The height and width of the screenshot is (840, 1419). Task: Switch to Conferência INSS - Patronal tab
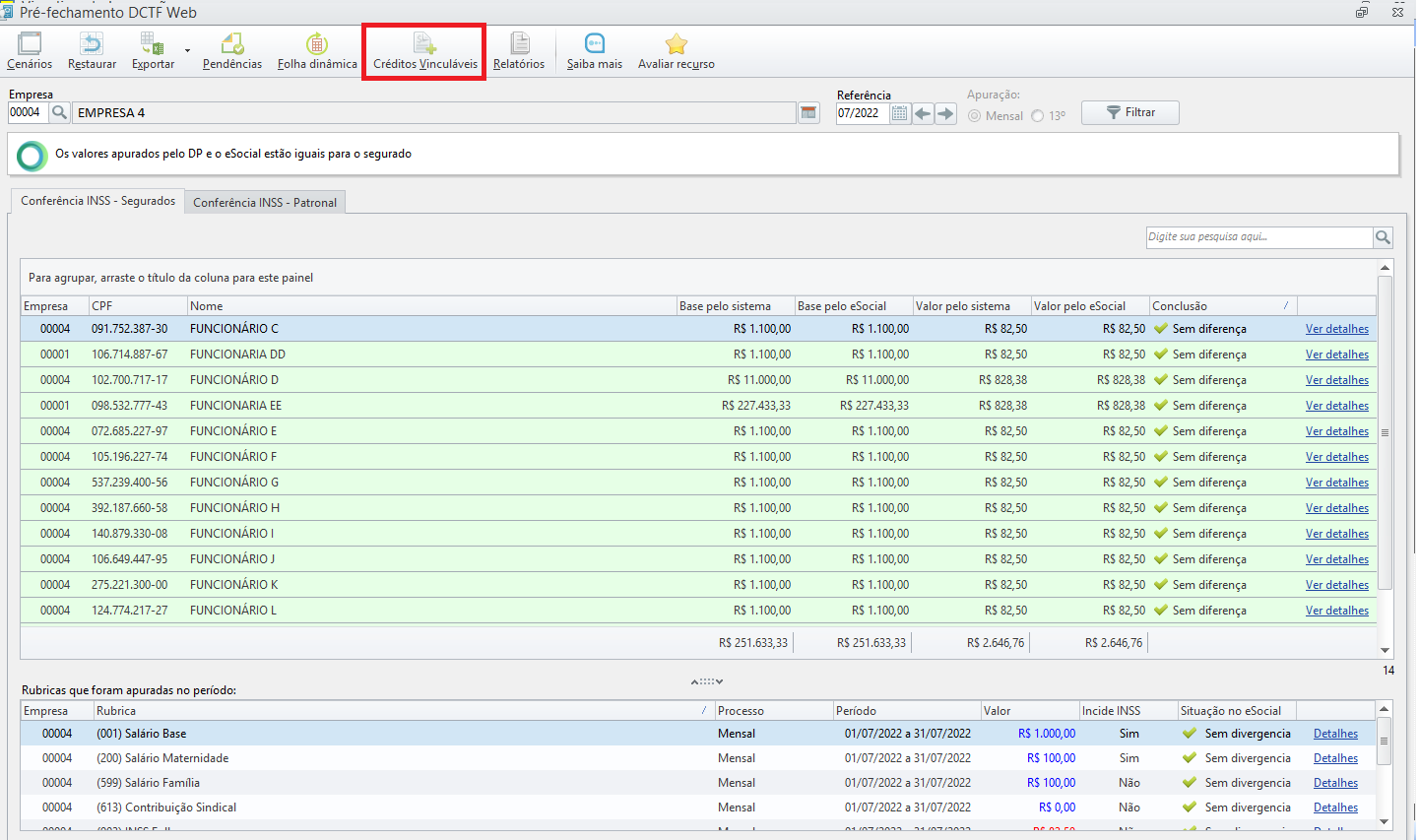pyautogui.click(x=265, y=202)
